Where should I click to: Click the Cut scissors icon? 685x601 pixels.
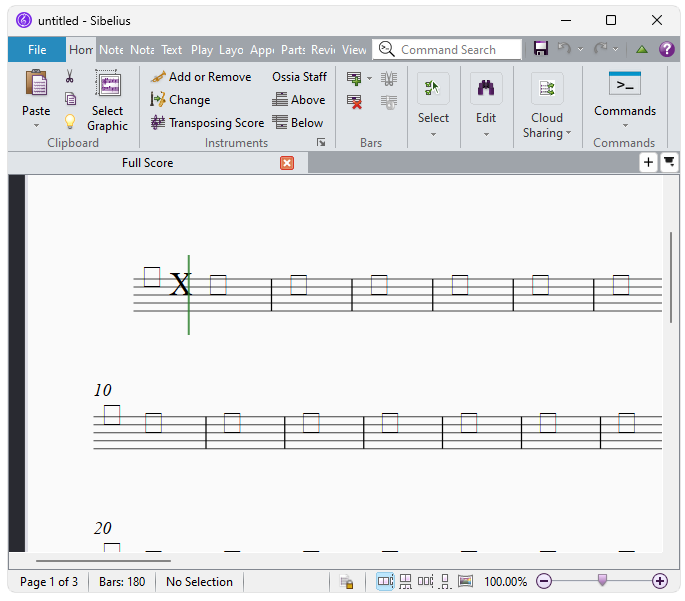[70, 77]
